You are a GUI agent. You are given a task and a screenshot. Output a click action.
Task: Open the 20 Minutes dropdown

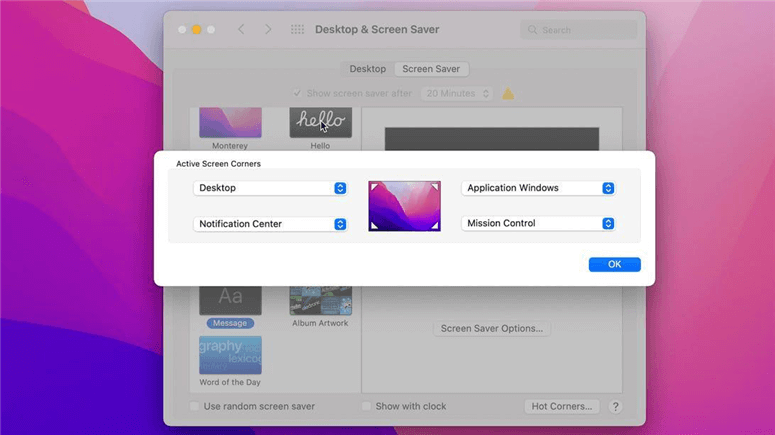tap(457, 93)
